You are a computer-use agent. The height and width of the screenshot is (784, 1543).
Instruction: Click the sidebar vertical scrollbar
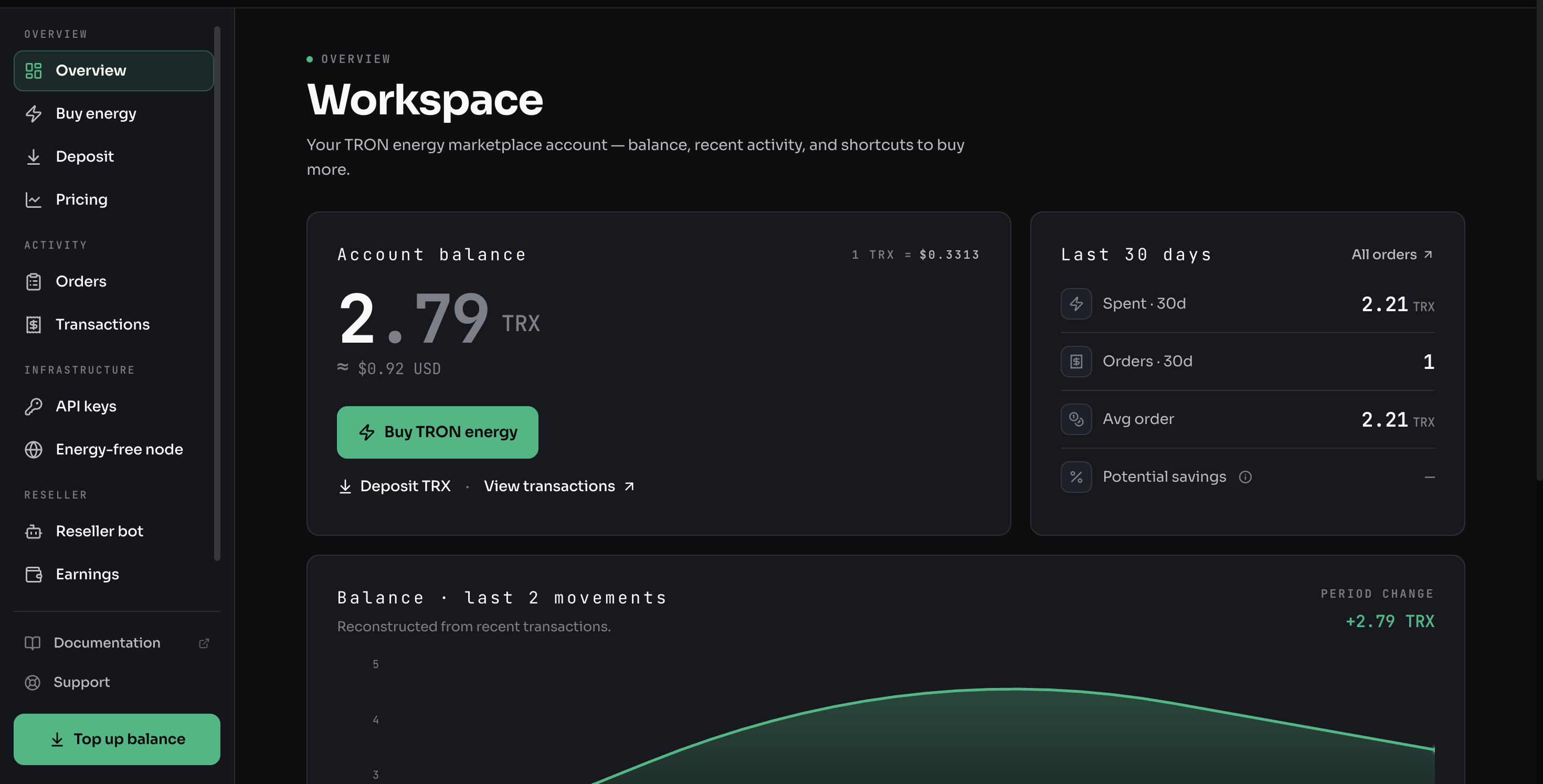click(217, 293)
